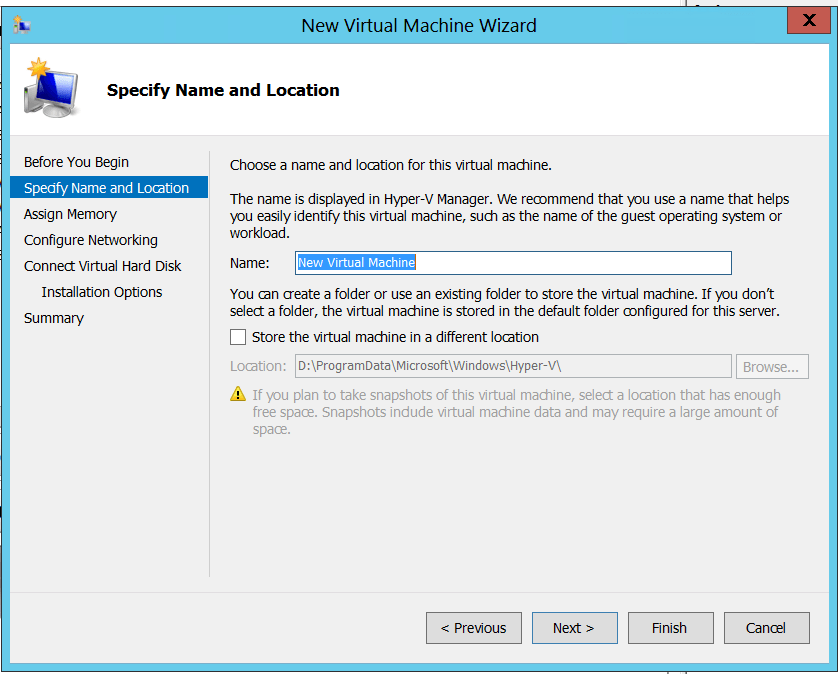Click the Name input field
The height and width of the screenshot is (674, 838).
pyautogui.click(x=513, y=263)
